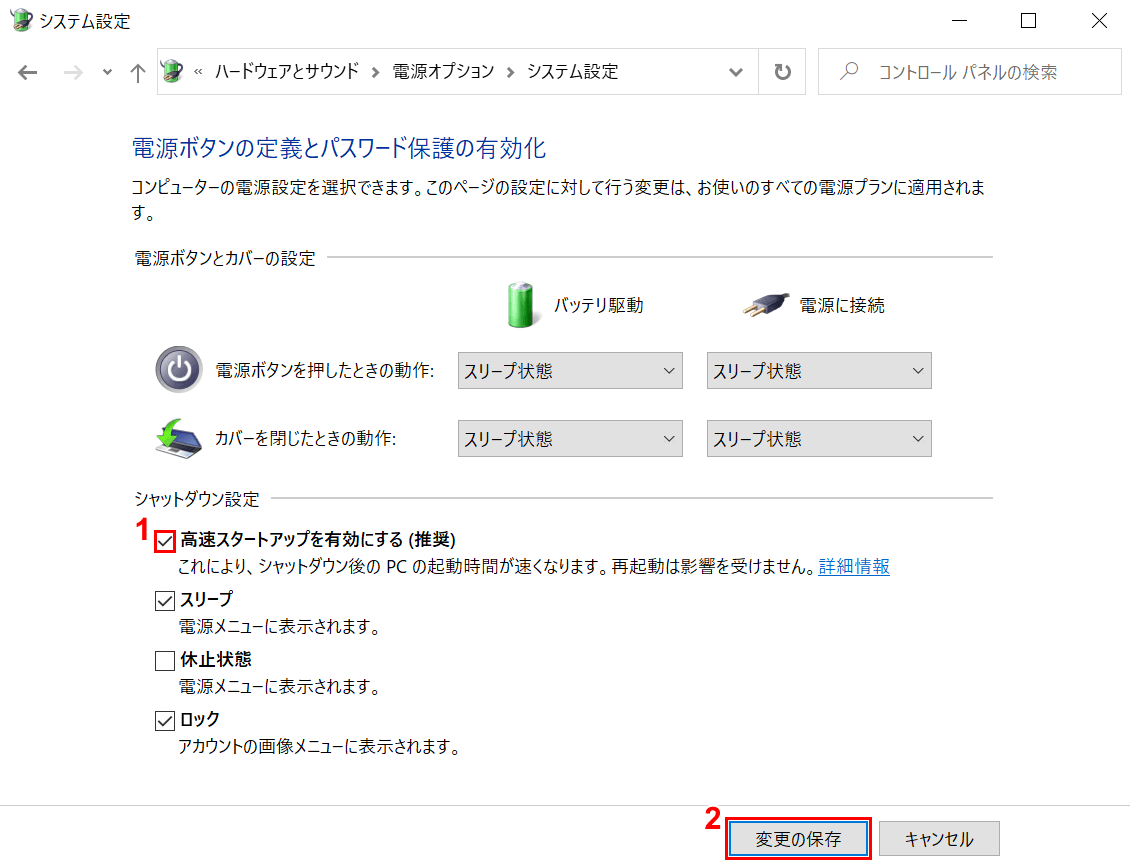Toggle the ロック checkbox
Image resolution: width=1130 pixels, height=867 pixels.
tap(165, 720)
